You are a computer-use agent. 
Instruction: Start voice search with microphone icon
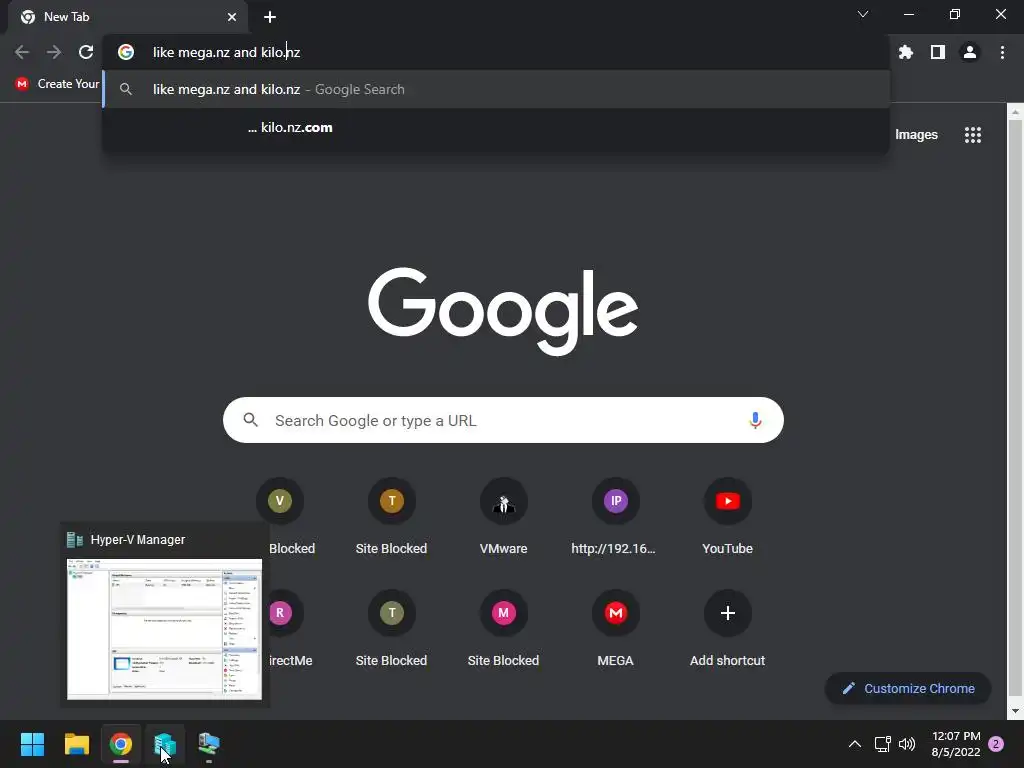pyautogui.click(x=755, y=420)
